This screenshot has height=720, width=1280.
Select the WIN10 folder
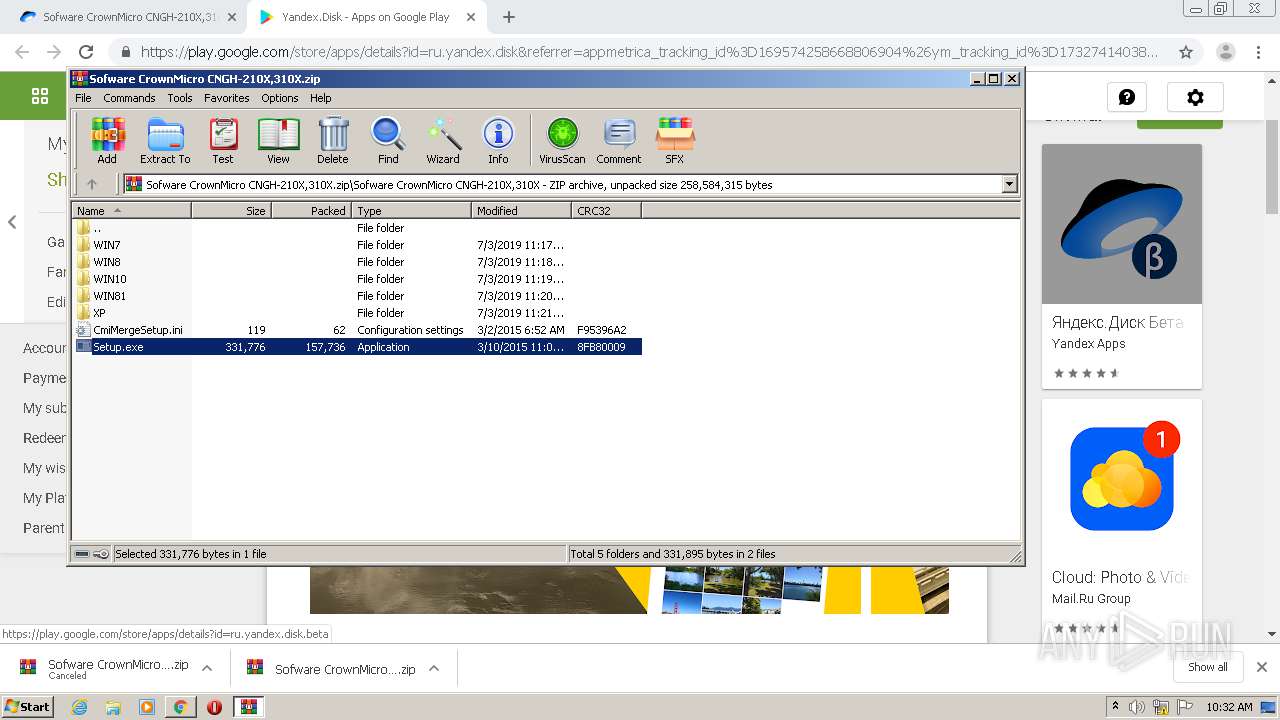pyautogui.click(x=357, y=279)
